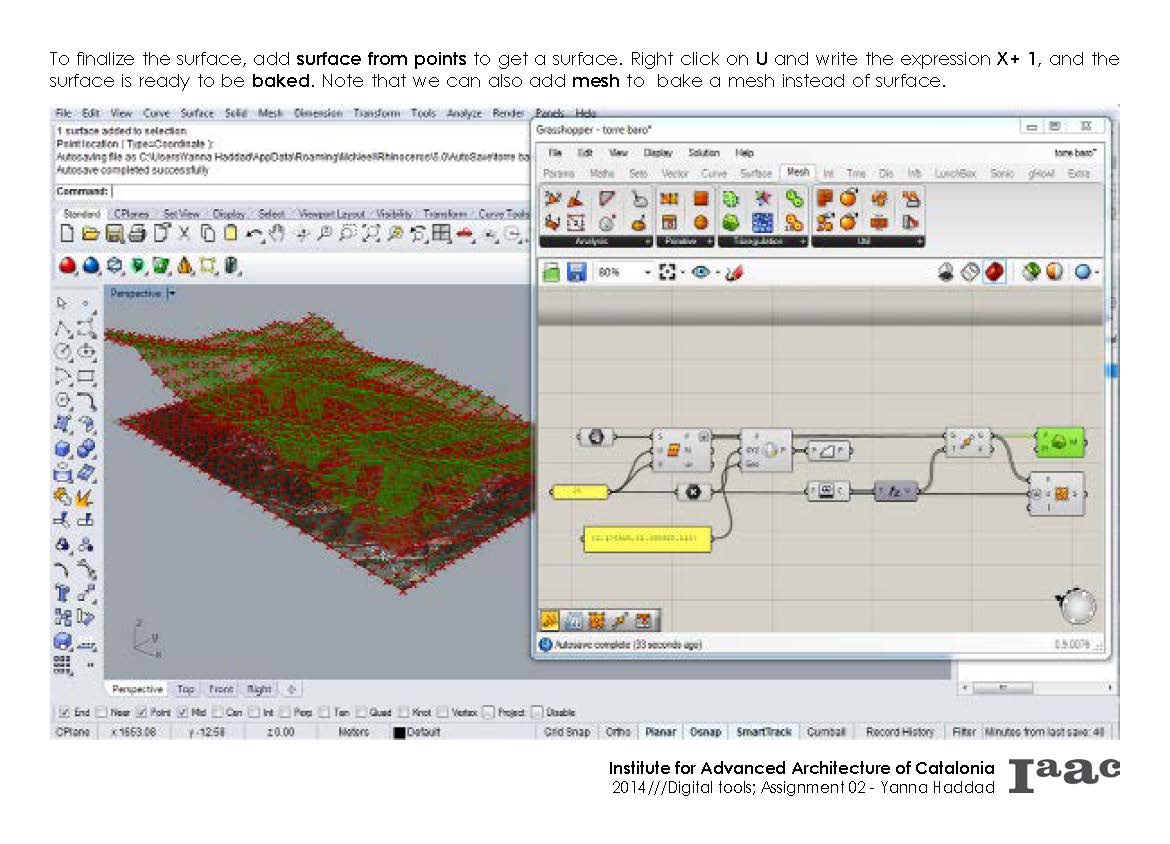Toggle the Osnap status bar button
Screen dimensions: 1170x844
(x=705, y=732)
